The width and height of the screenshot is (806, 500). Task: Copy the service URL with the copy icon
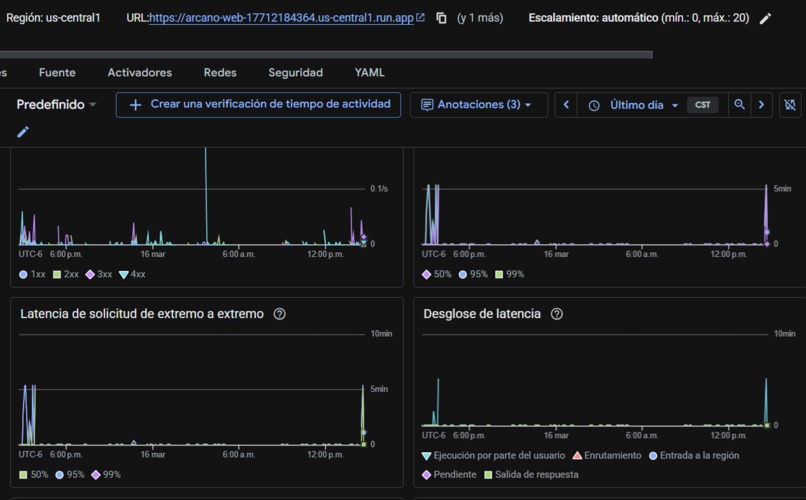441,18
